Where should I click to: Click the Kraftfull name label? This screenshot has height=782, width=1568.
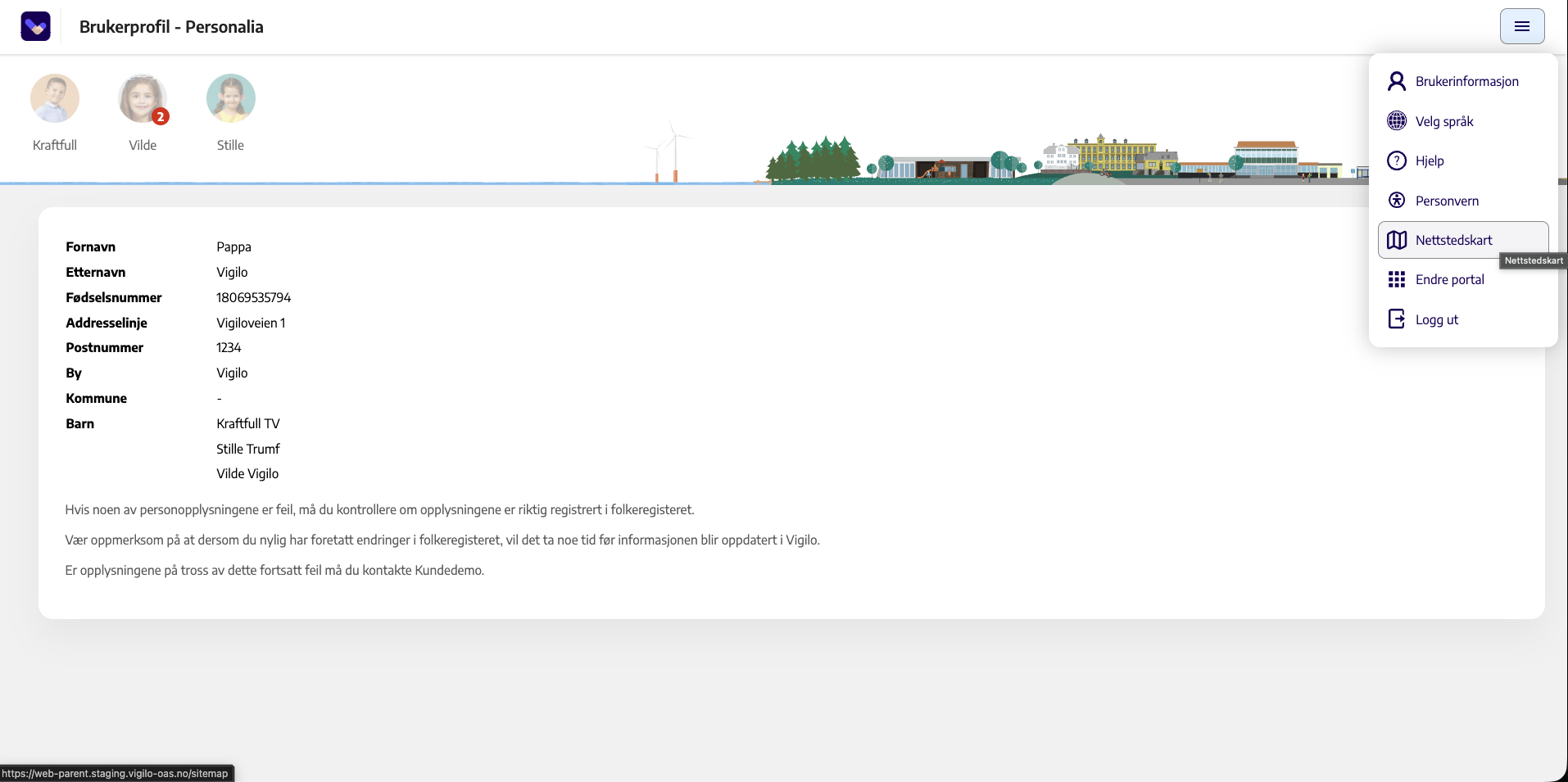[x=55, y=145]
